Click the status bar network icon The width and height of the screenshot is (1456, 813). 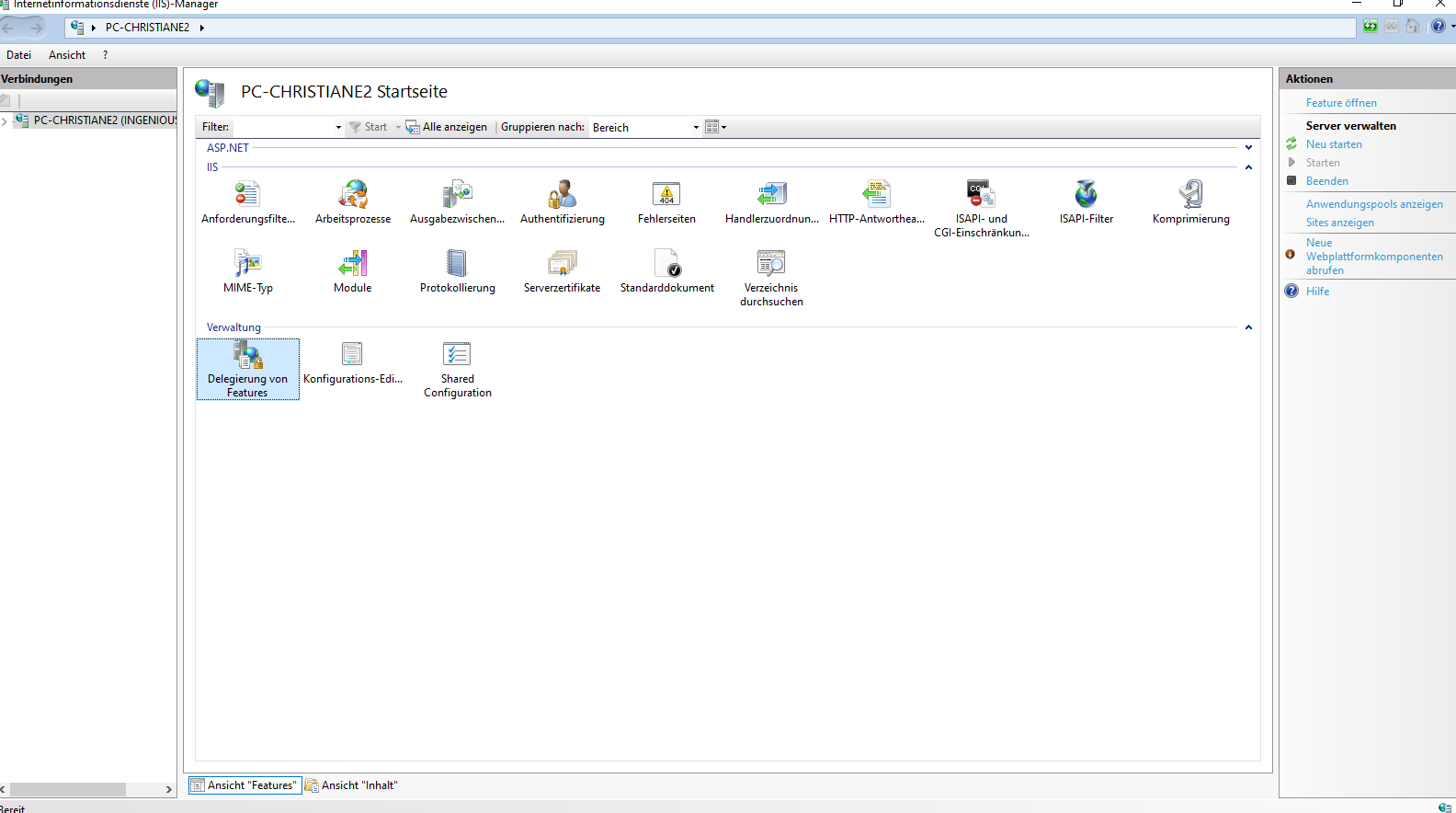pyautogui.click(x=1444, y=807)
